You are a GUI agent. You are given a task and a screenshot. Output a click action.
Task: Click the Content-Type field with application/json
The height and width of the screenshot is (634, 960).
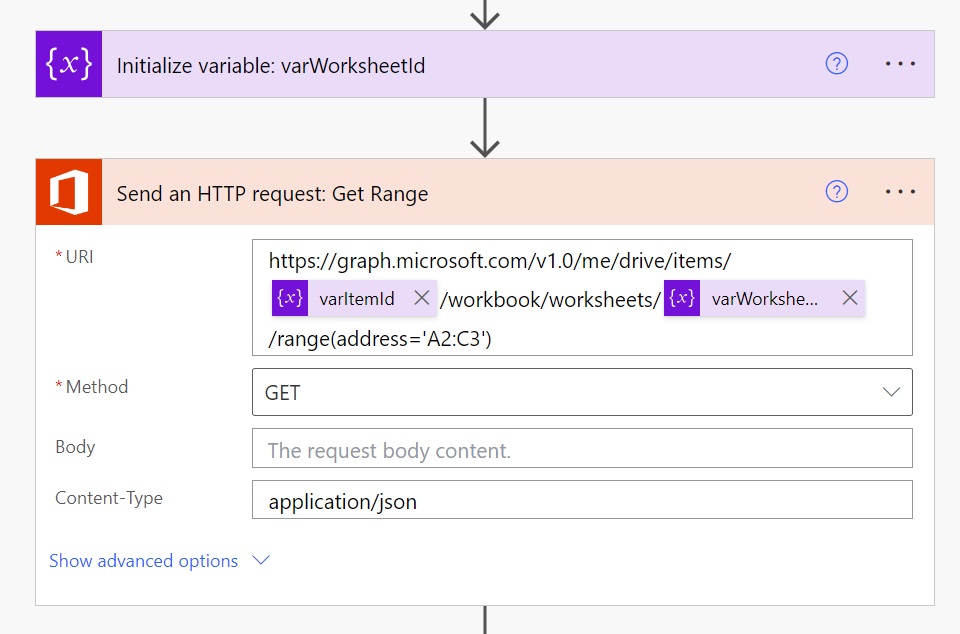[582, 501]
